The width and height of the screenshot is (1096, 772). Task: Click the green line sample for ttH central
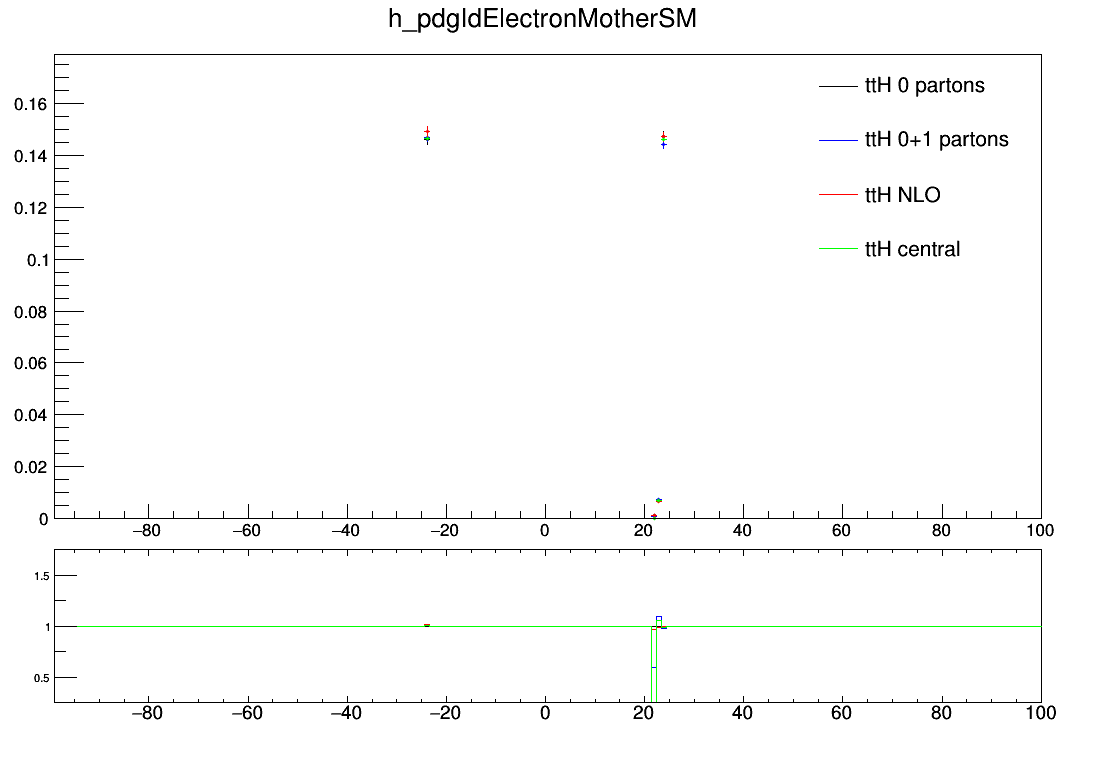pyautogui.click(x=838, y=249)
